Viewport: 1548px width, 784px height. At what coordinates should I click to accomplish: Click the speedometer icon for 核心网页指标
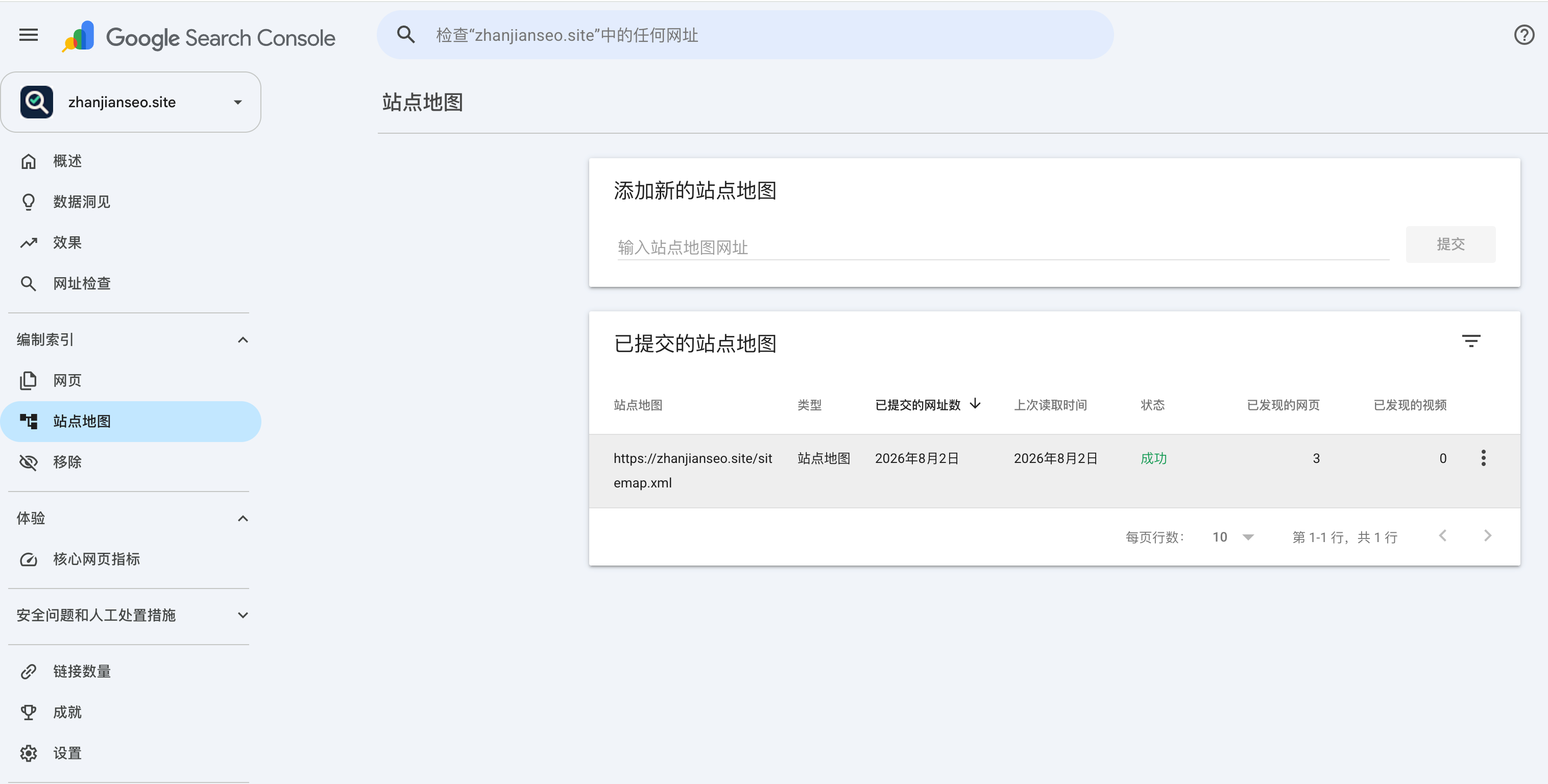click(28, 559)
